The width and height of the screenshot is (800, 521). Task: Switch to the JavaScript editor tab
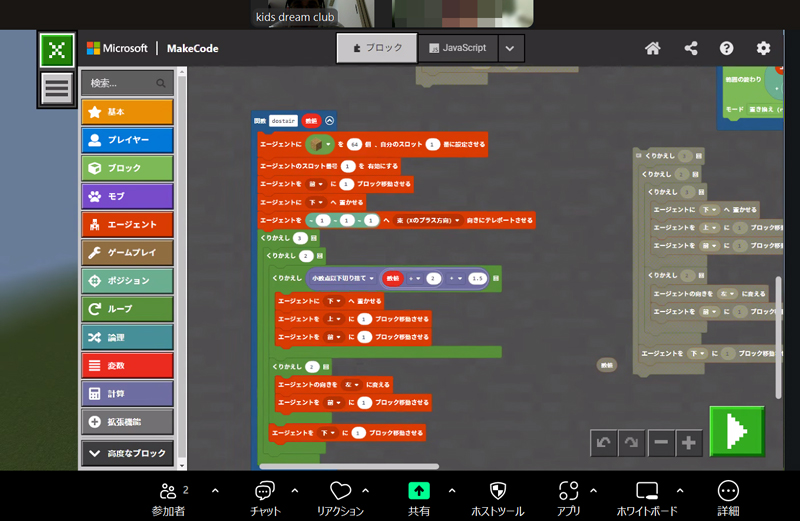click(456, 48)
